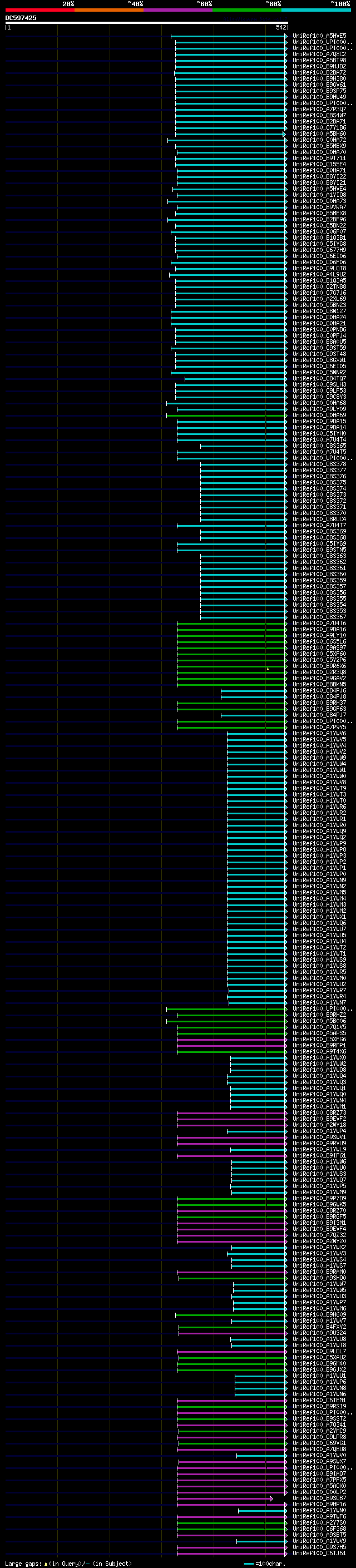This screenshot has width=356, height=1568.
Task: Select hit label UniRef100_A7Q341
Action: tap(319, 1424)
